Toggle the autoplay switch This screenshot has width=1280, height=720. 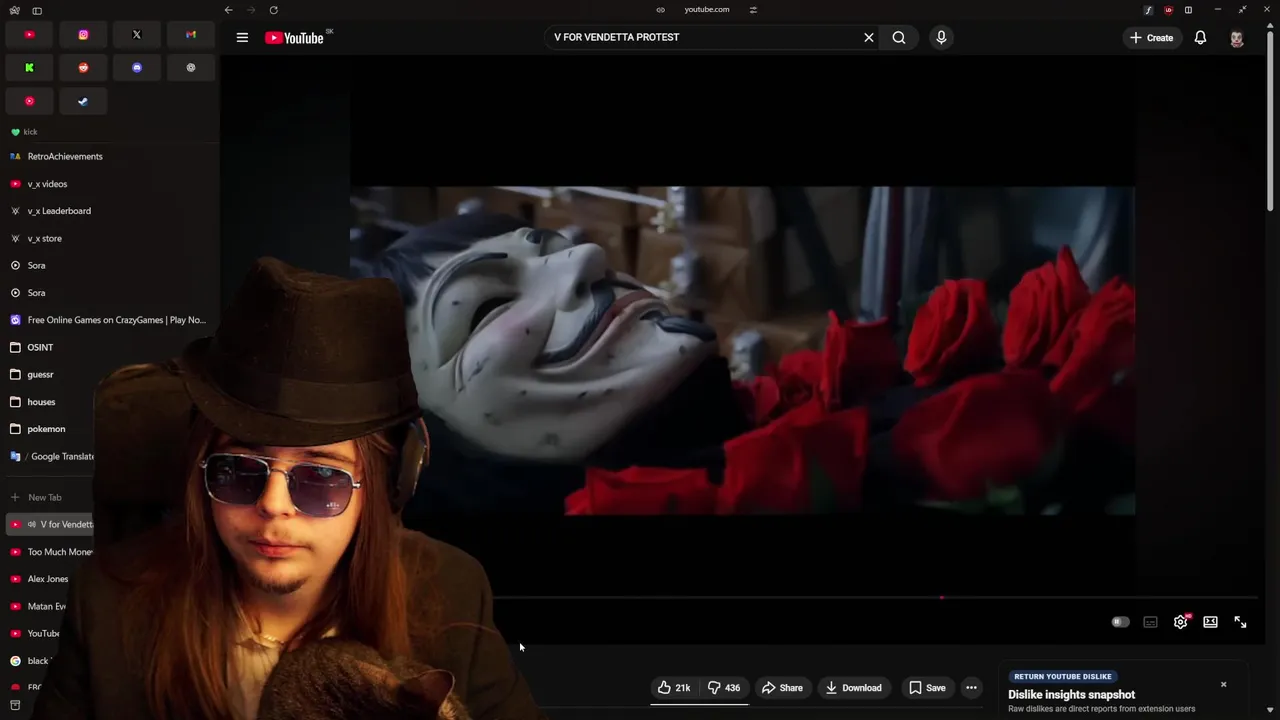point(1120,622)
